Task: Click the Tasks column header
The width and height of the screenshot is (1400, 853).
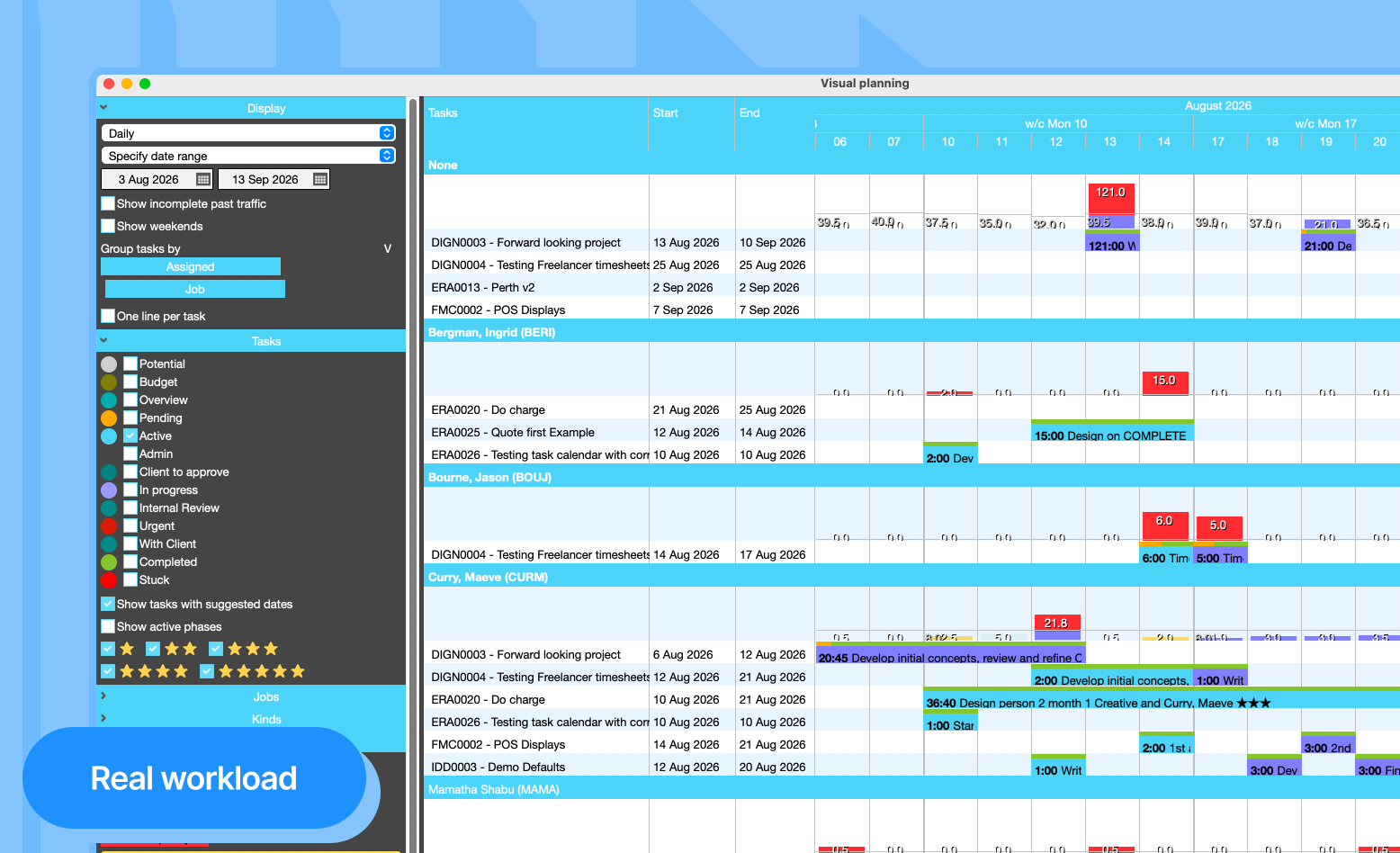Action: (443, 113)
